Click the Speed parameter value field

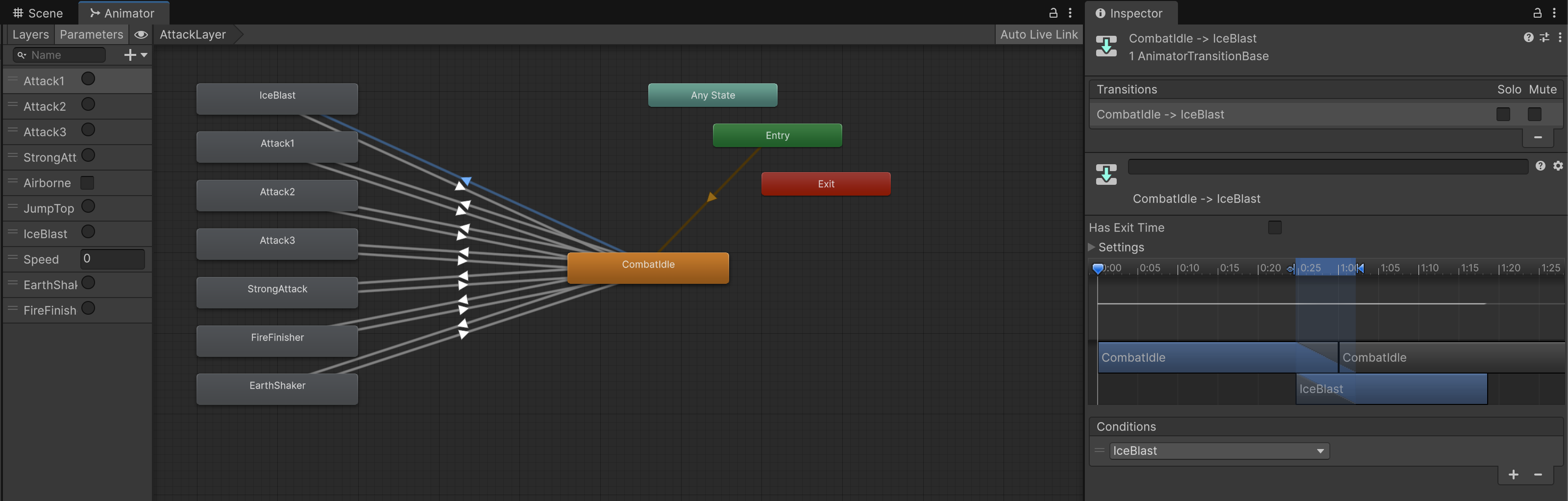(x=113, y=259)
